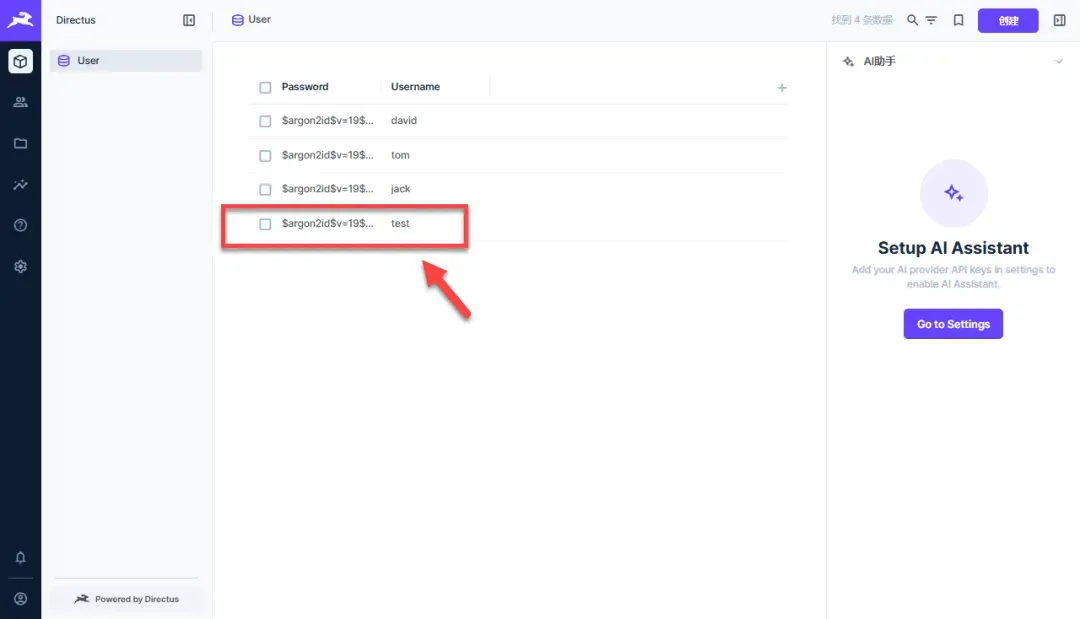The height and width of the screenshot is (619, 1080).
Task: Open the Help documentation icon
Action: pos(20,225)
